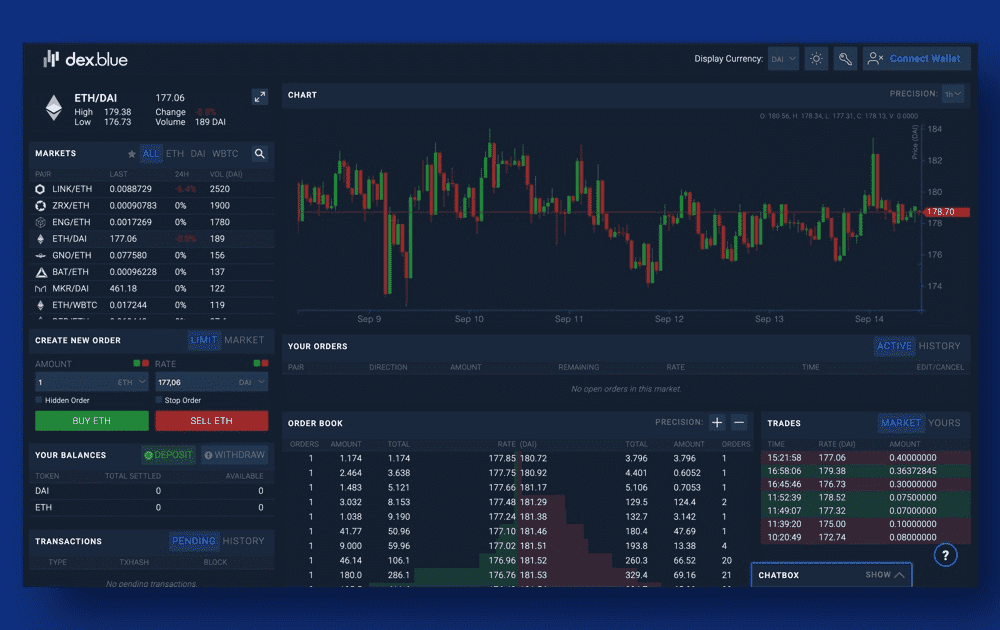Open the ETH currency dropdown under Amount
Screen dimensions: 1000x630
point(135,381)
